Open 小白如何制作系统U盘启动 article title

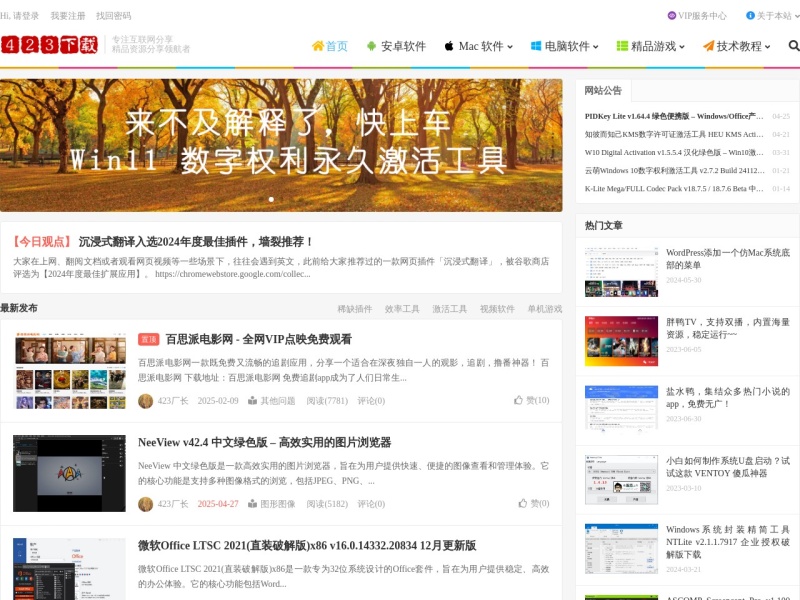tap(728, 467)
